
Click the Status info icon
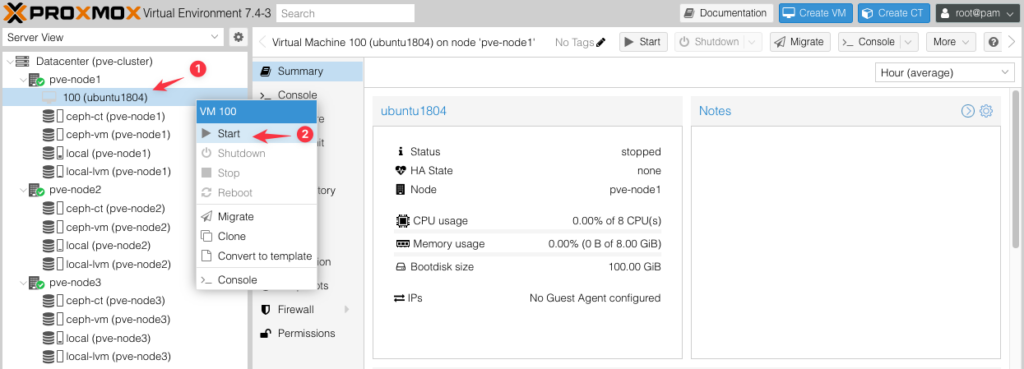pyautogui.click(x=400, y=152)
